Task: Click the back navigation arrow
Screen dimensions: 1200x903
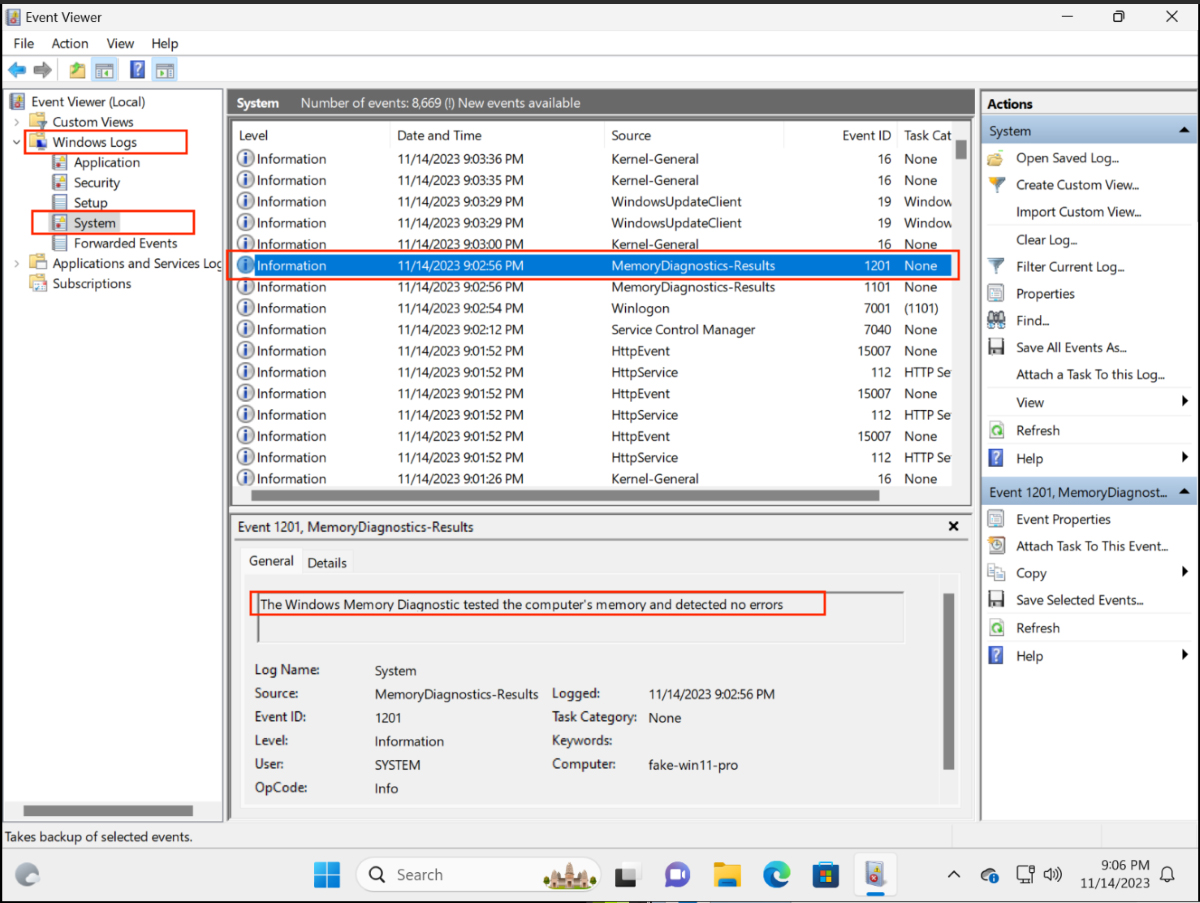Action: (x=18, y=69)
